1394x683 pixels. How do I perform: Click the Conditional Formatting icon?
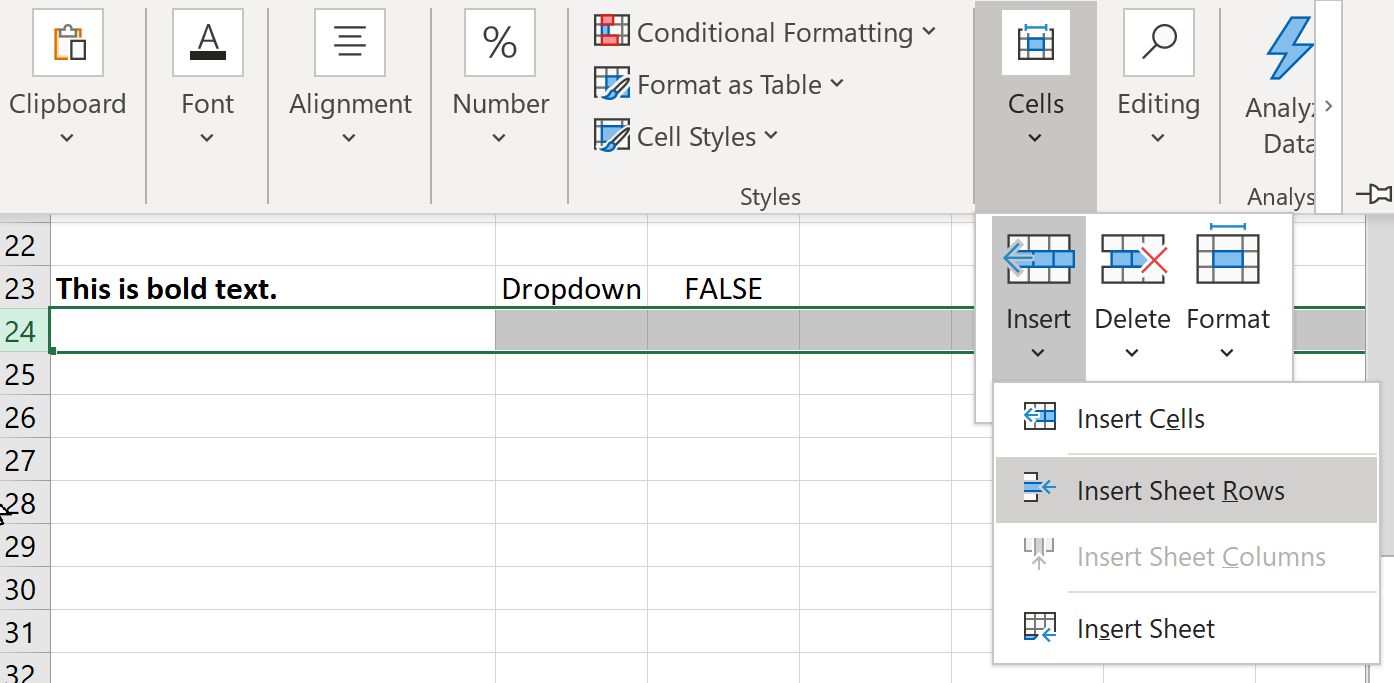pos(611,31)
